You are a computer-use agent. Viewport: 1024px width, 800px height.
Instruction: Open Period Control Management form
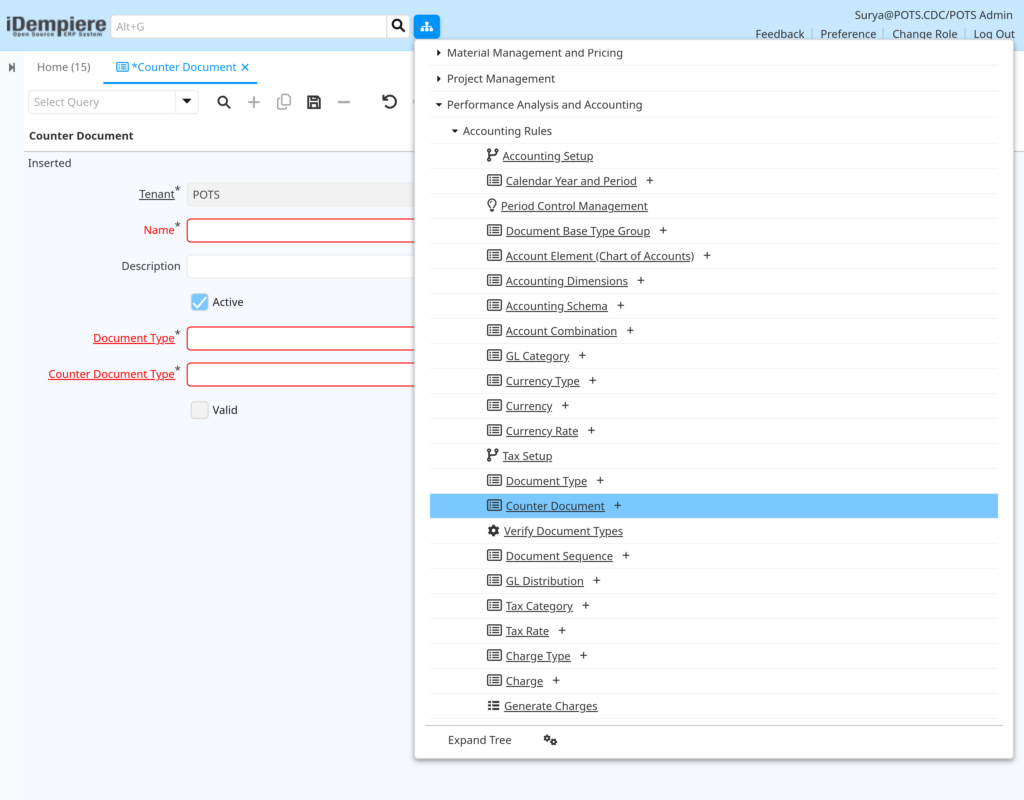coord(574,206)
